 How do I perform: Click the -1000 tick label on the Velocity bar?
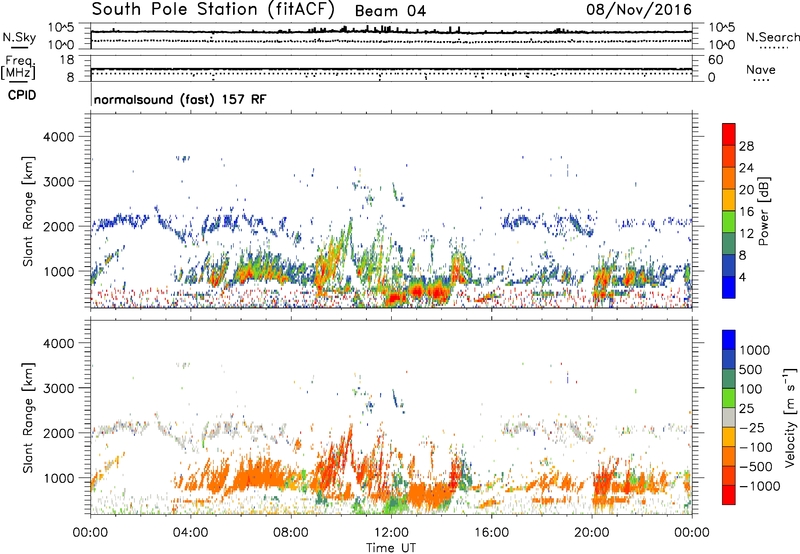point(760,486)
